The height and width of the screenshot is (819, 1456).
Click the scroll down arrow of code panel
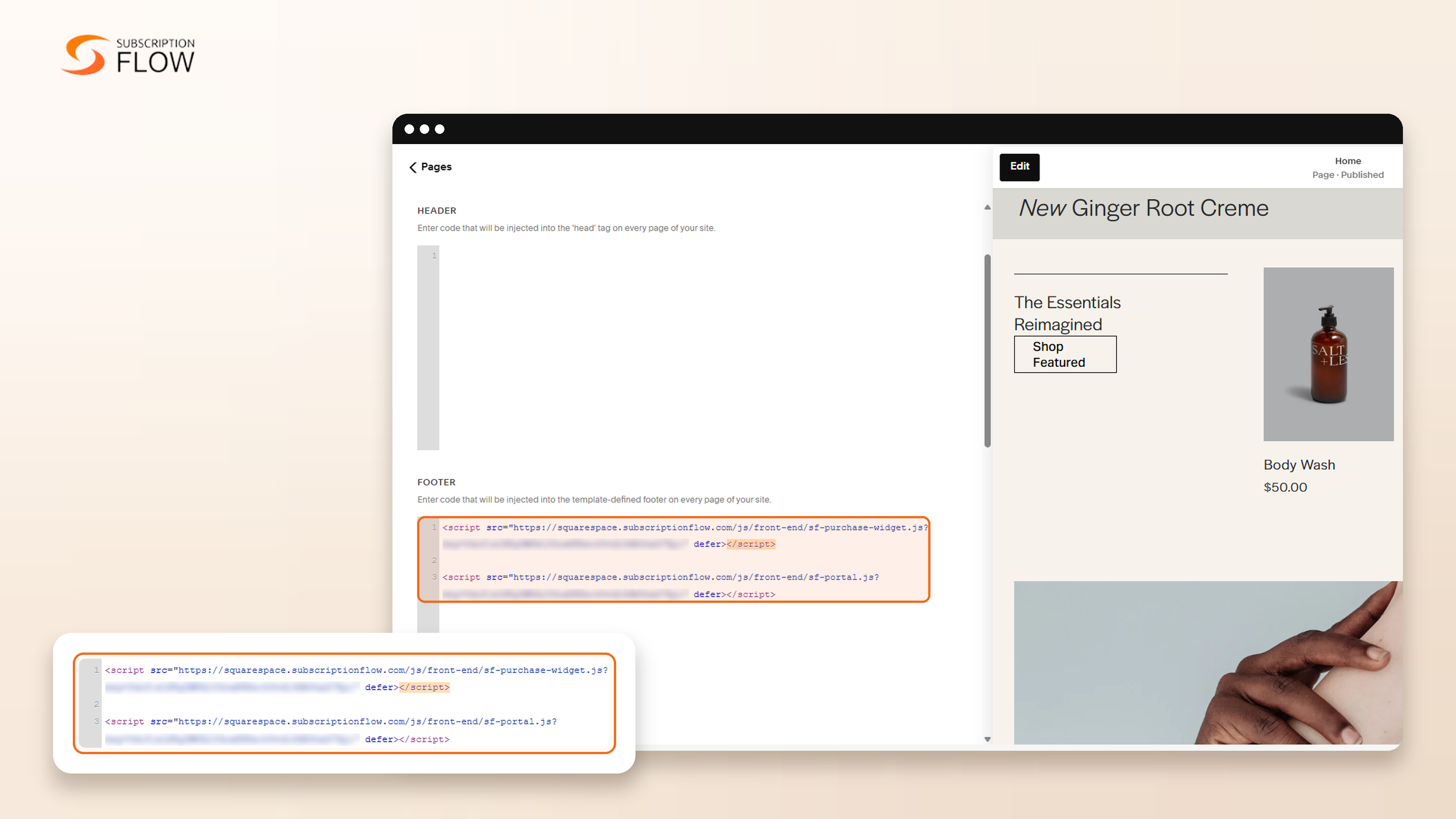(x=987, y=739)
